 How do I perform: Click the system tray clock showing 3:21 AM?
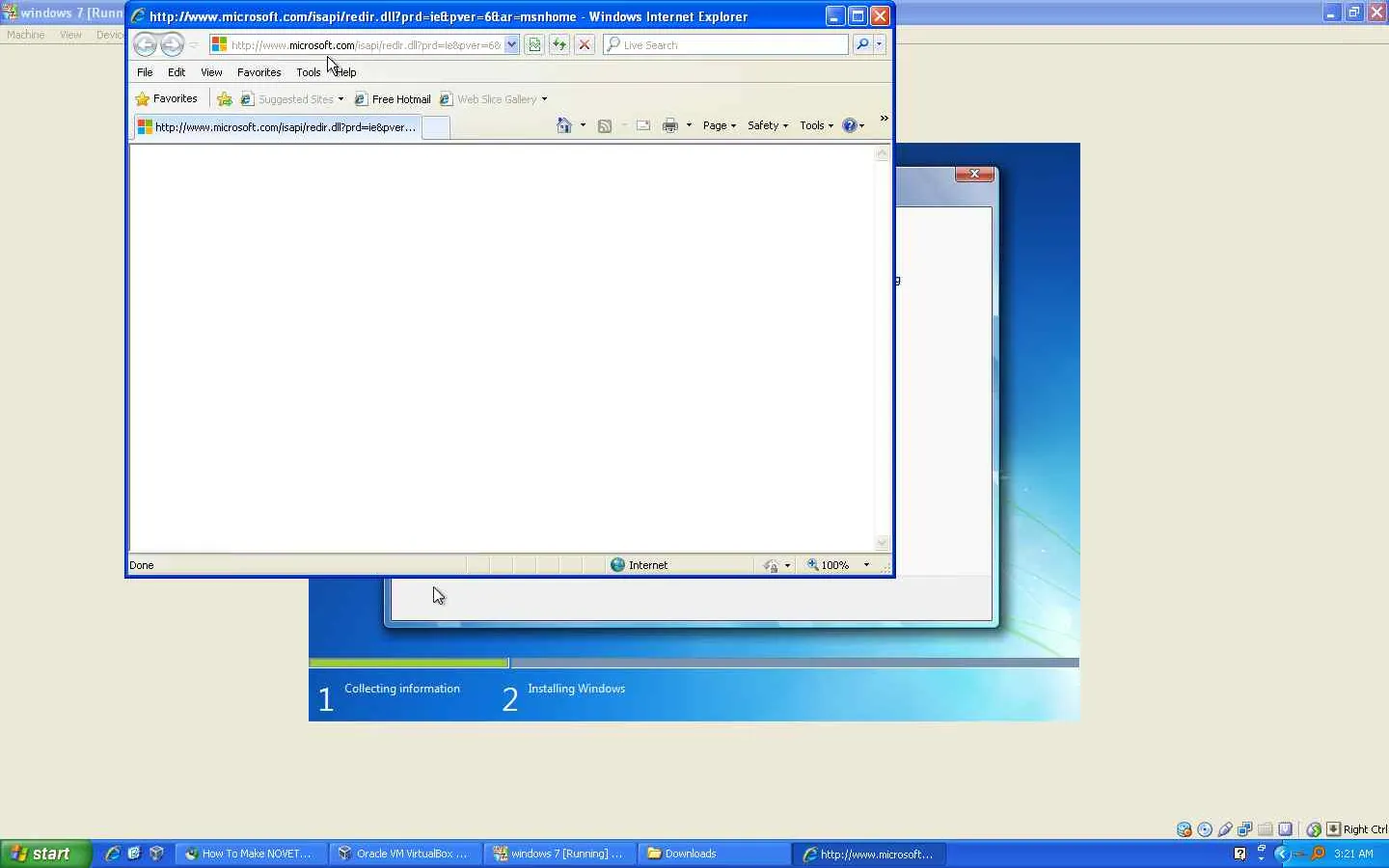pyautogui.click(x=1353, y=854)
